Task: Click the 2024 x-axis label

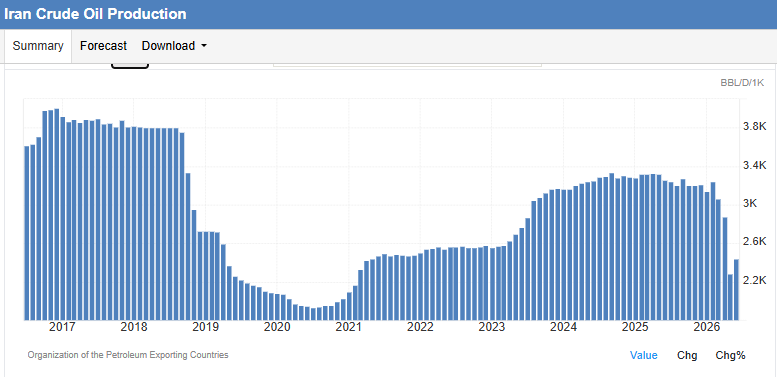Action: pos(563,327)
